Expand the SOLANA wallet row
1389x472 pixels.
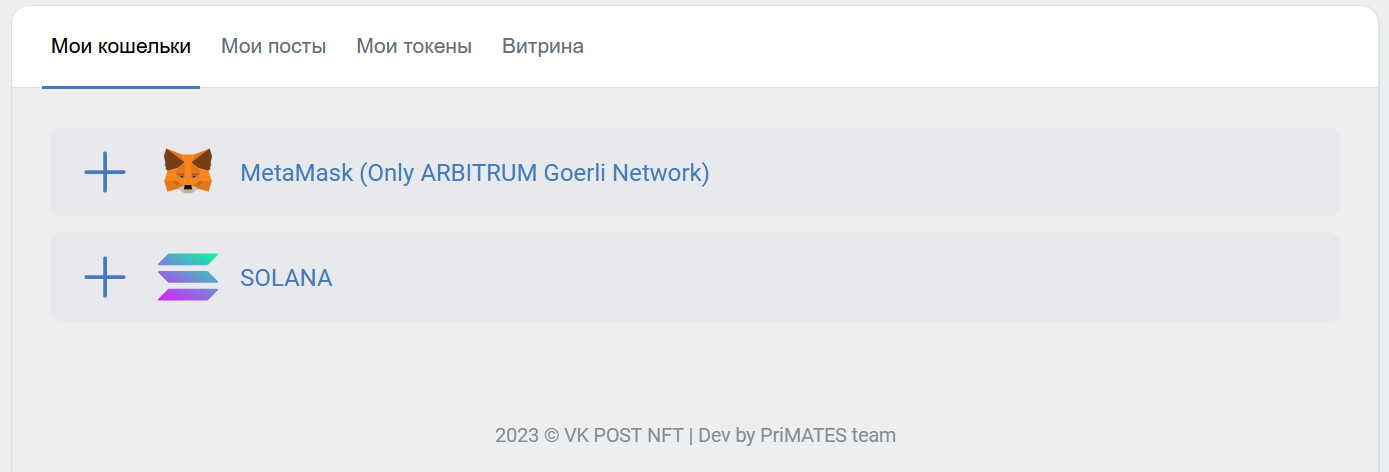[x=695, y=277]
